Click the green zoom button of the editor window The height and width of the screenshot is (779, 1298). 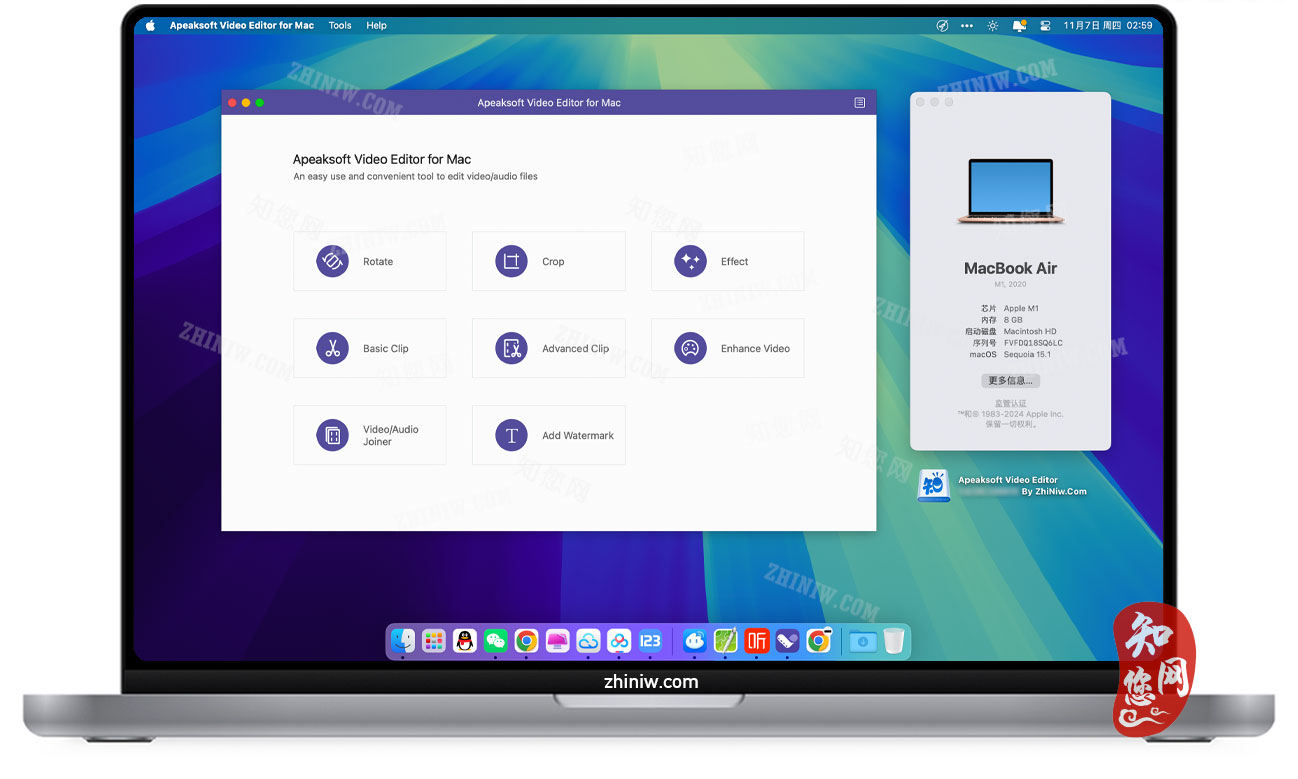260,103
